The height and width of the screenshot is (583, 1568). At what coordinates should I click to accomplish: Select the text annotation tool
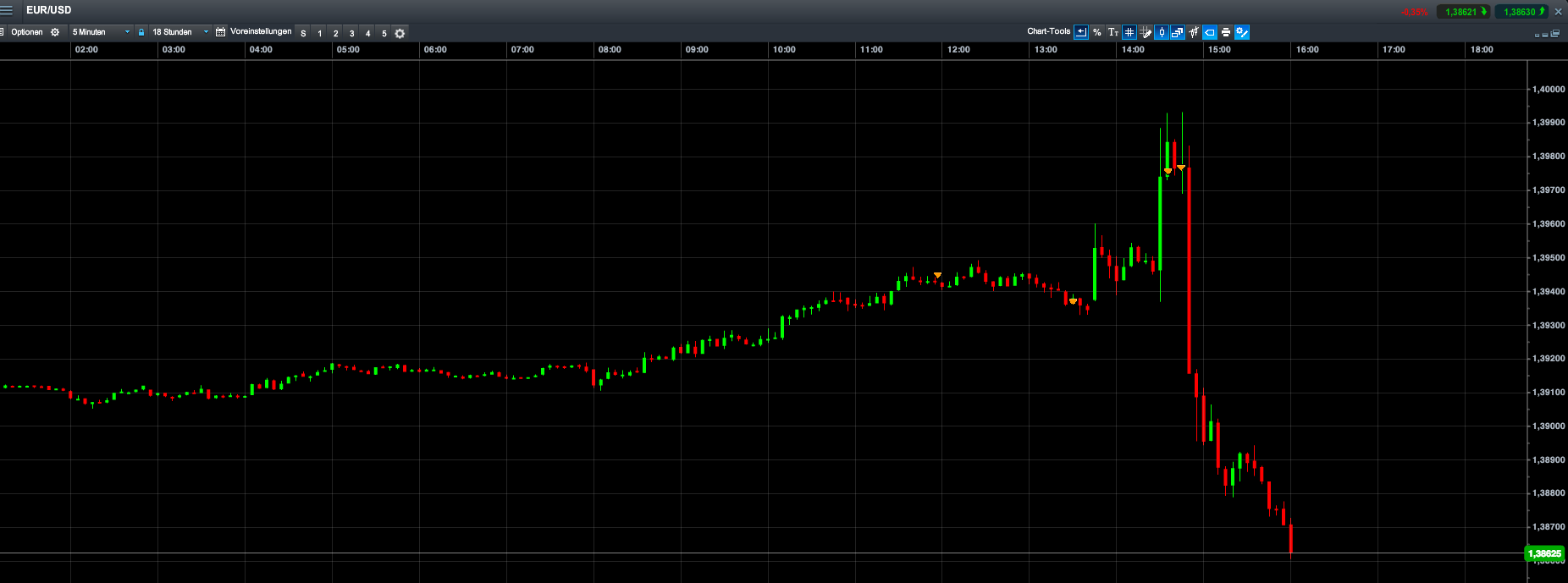[x=1113, y=32]
